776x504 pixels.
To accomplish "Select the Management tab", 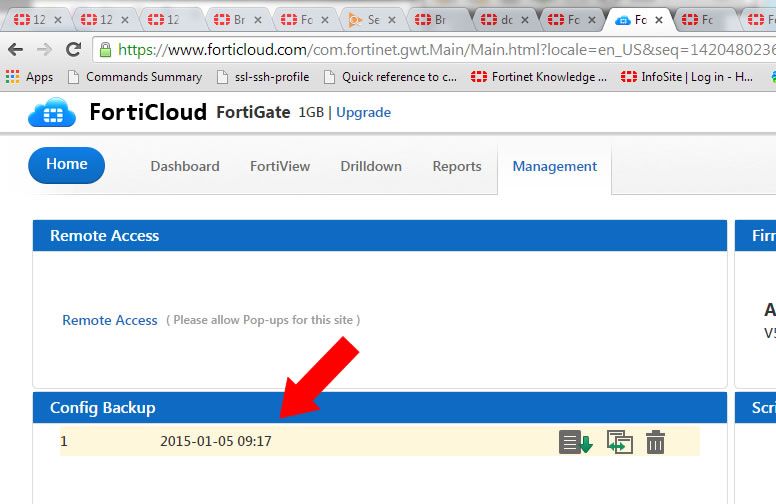I will click(555, 166).
